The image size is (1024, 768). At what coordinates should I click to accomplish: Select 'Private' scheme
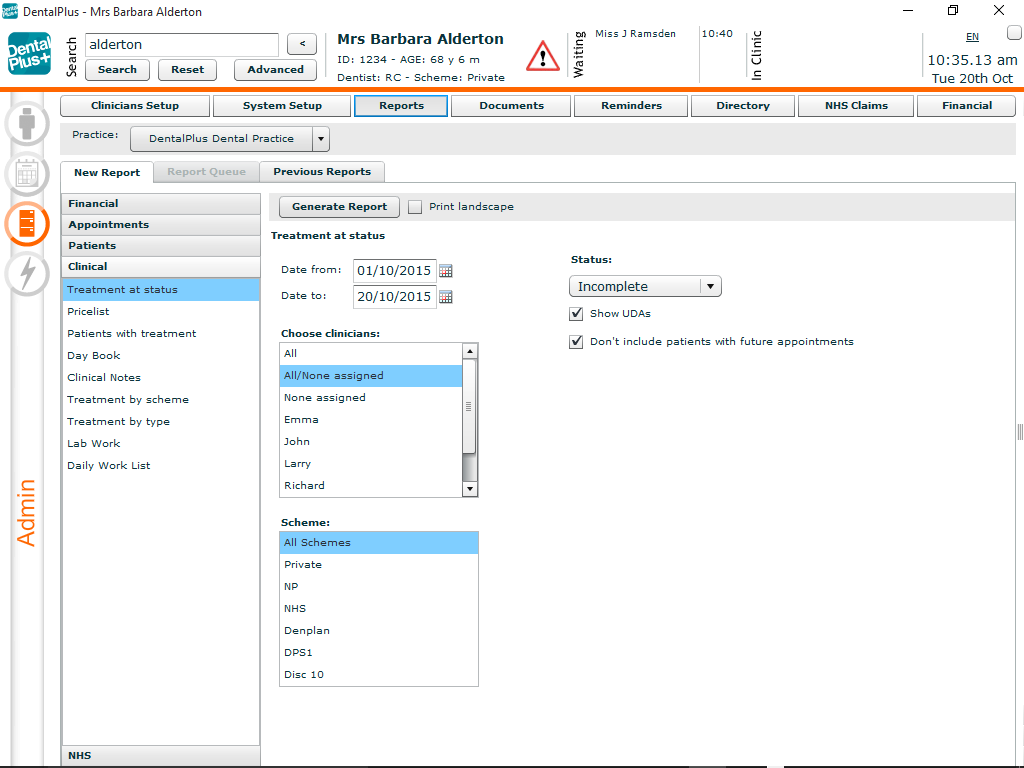[x=379, y=565]
